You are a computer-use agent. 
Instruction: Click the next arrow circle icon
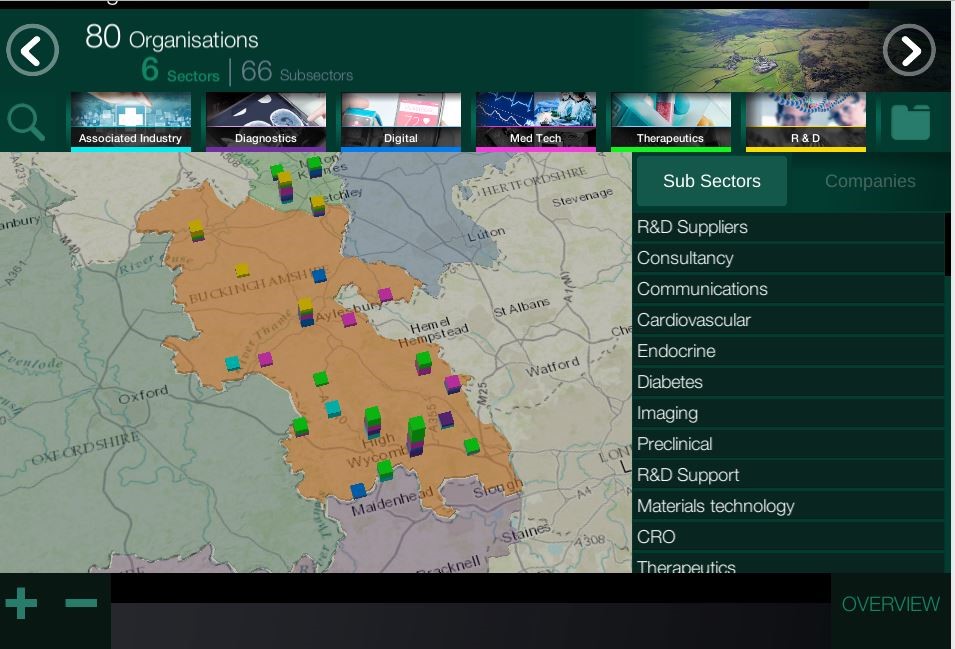pyautogui.click(x=909, y=50)
